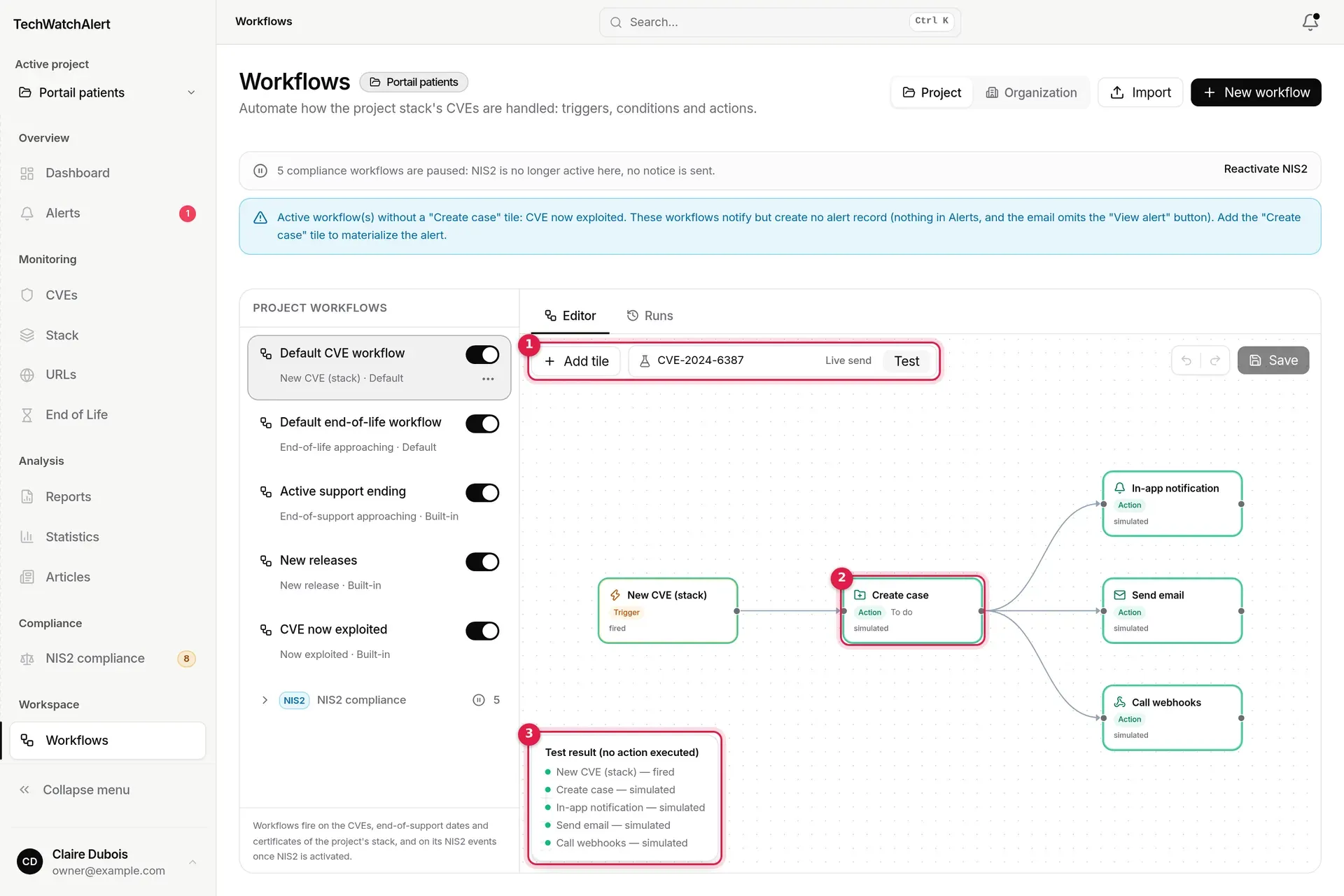
Task: Save the workflow
Action: point(1273,360)
